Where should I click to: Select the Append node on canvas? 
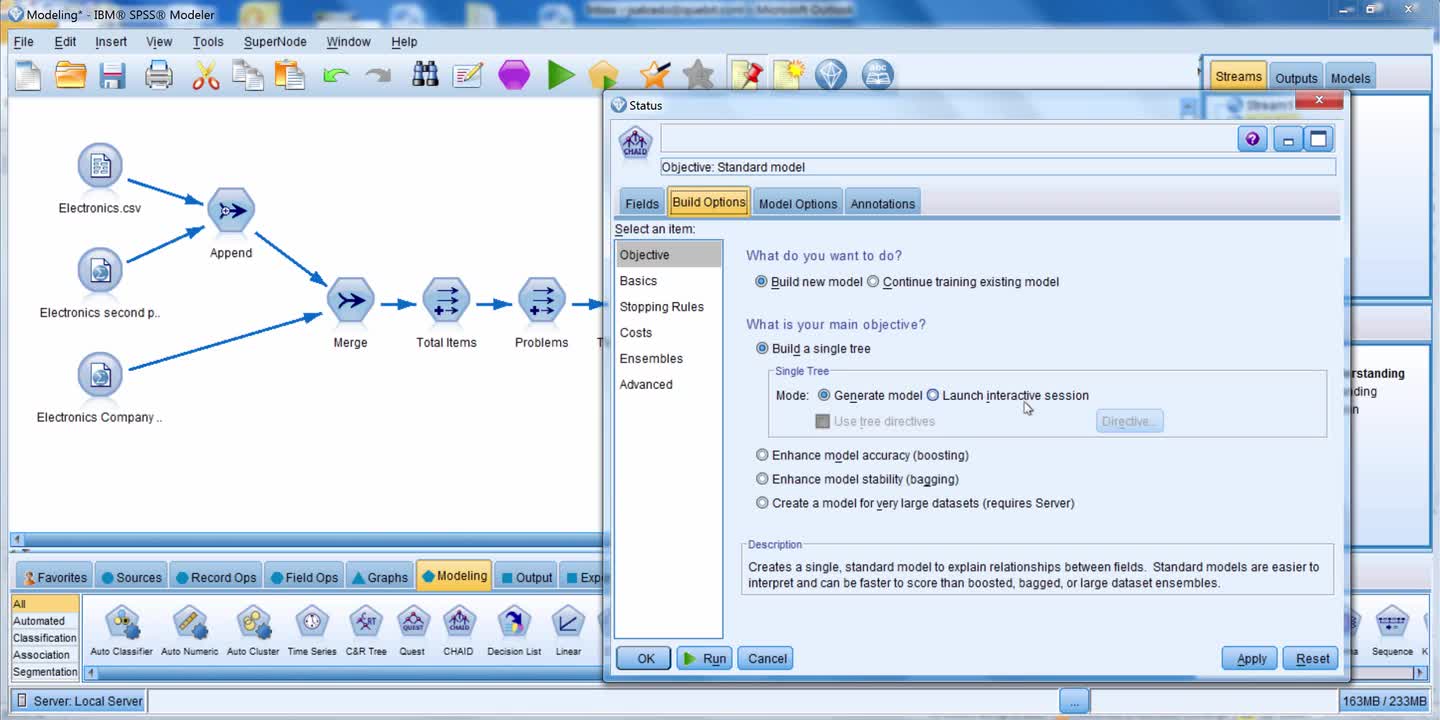(x=231, y=211)
